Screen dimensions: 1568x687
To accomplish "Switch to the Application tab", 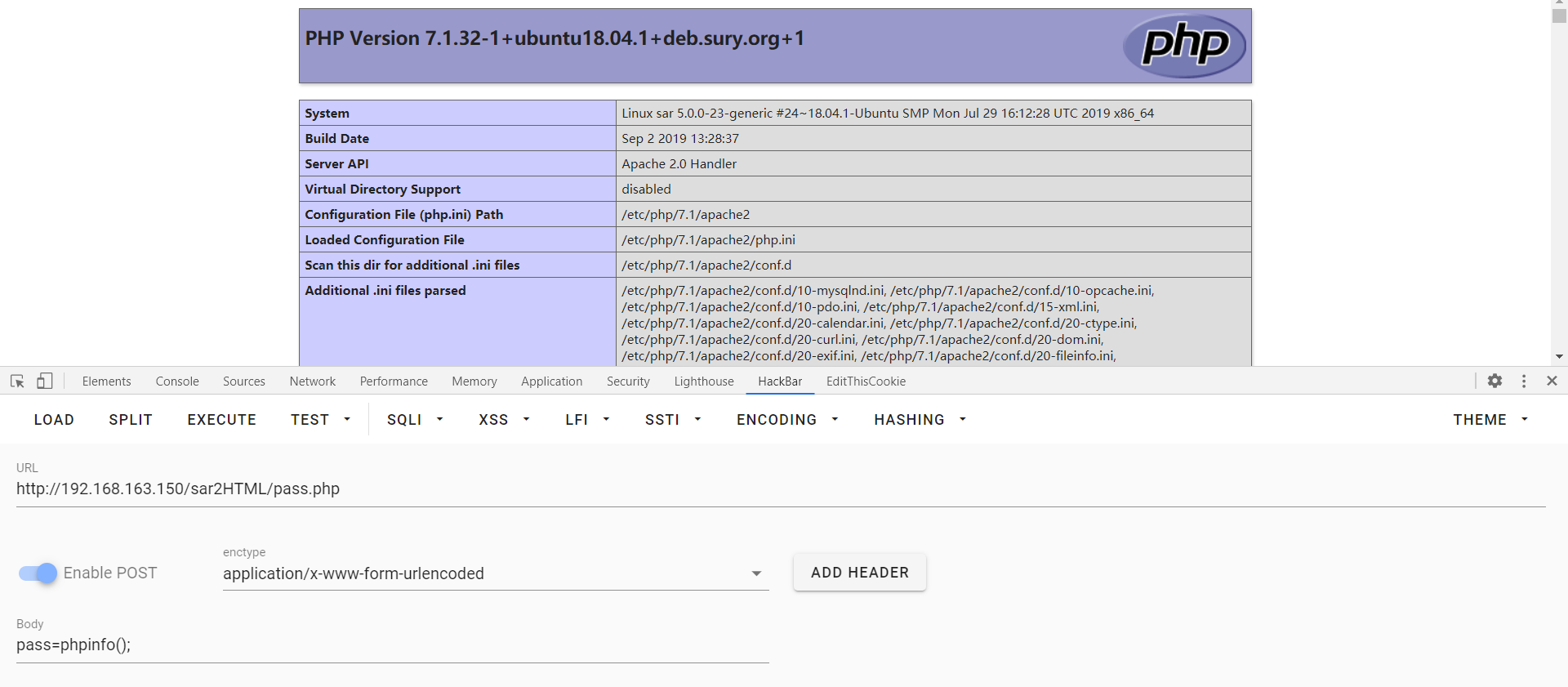I will click(552, 381).
